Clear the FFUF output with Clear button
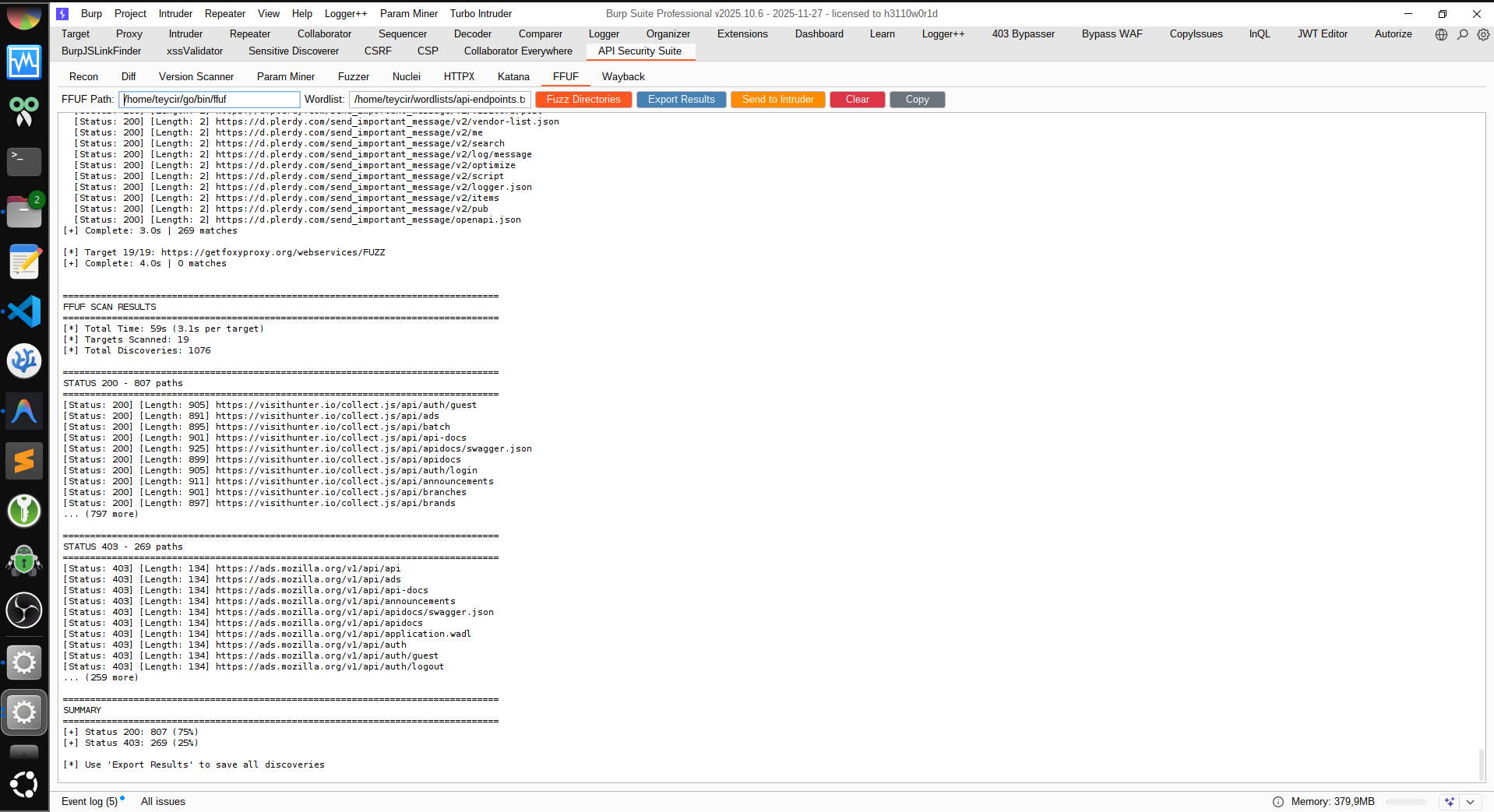This screenshot has height=812, width=1494. (858, 99)
